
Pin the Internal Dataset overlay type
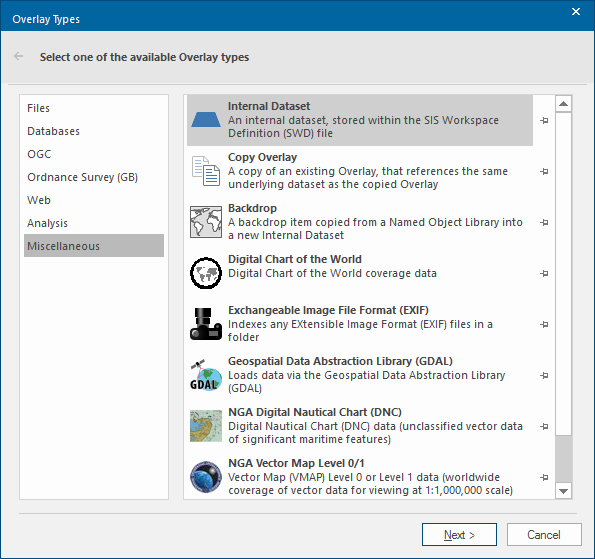(544, 120)
